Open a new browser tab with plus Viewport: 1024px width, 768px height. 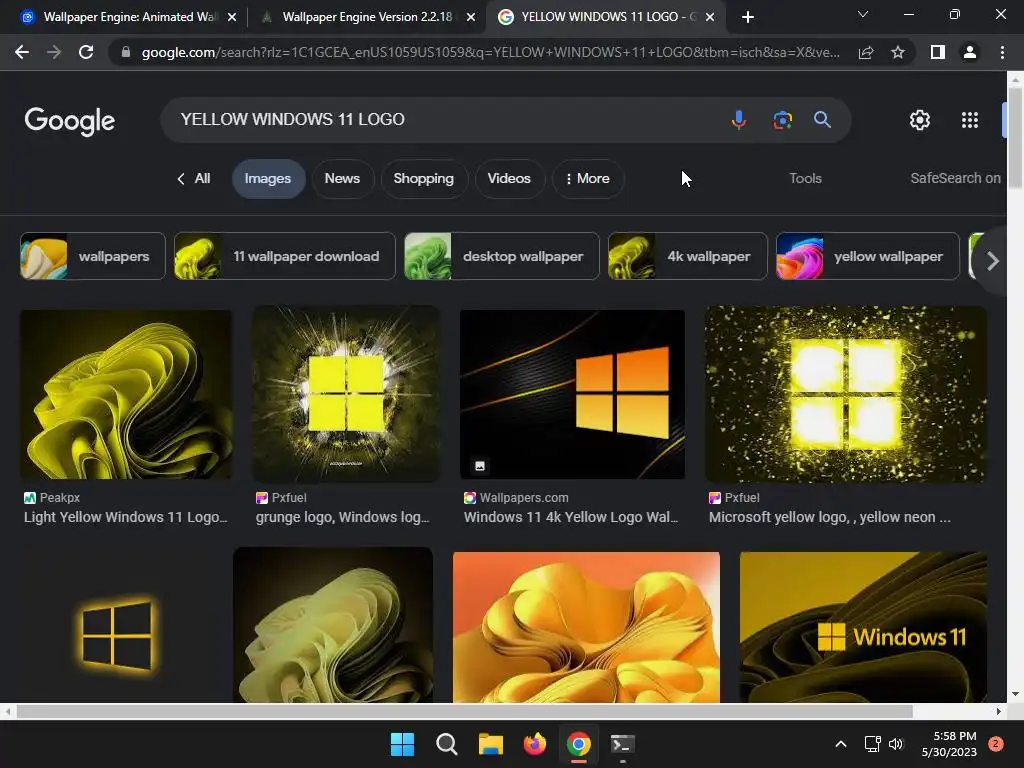[748, 17]
